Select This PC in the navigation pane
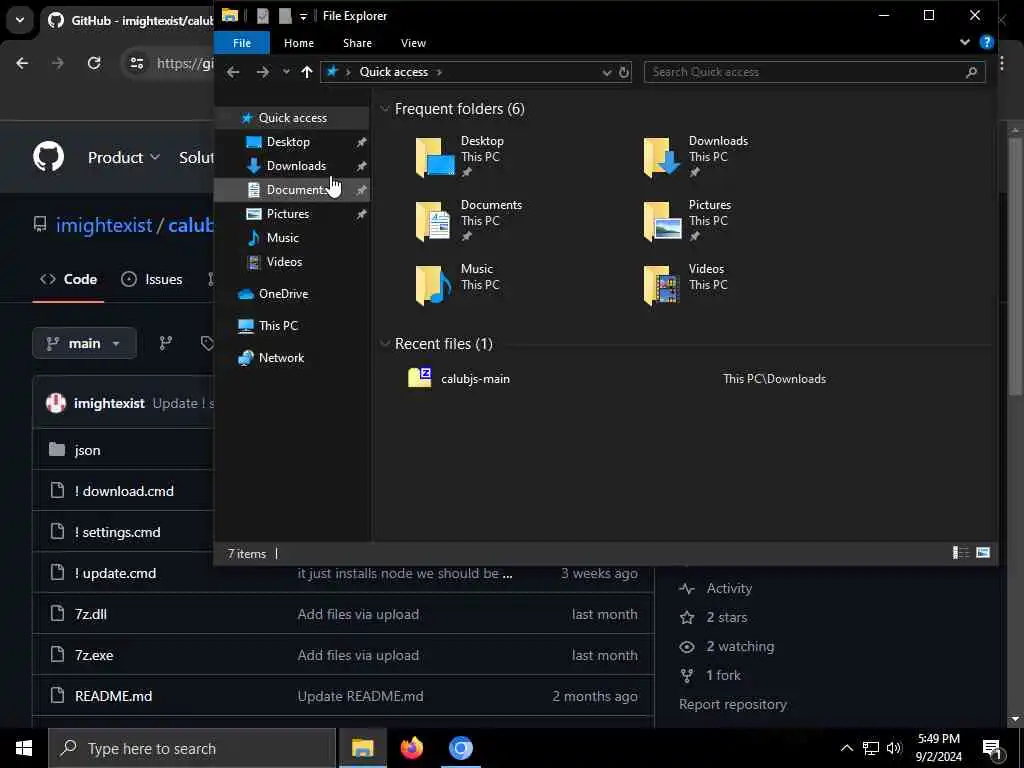The height and width of the screenshot is (768, 1024). tap(278, 326)
